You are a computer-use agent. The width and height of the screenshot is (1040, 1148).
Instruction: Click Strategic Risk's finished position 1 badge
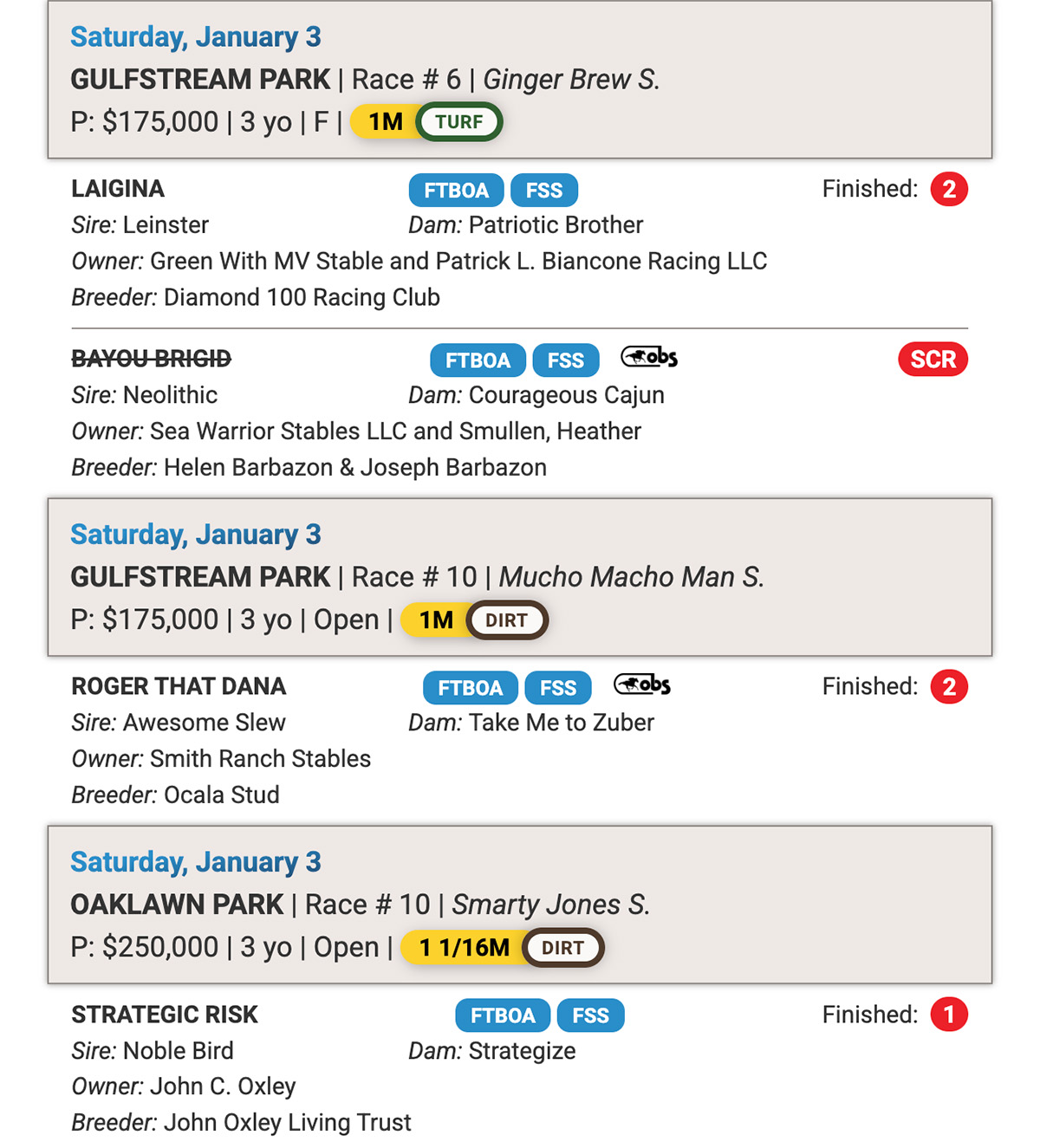(x=949, y=1015)
